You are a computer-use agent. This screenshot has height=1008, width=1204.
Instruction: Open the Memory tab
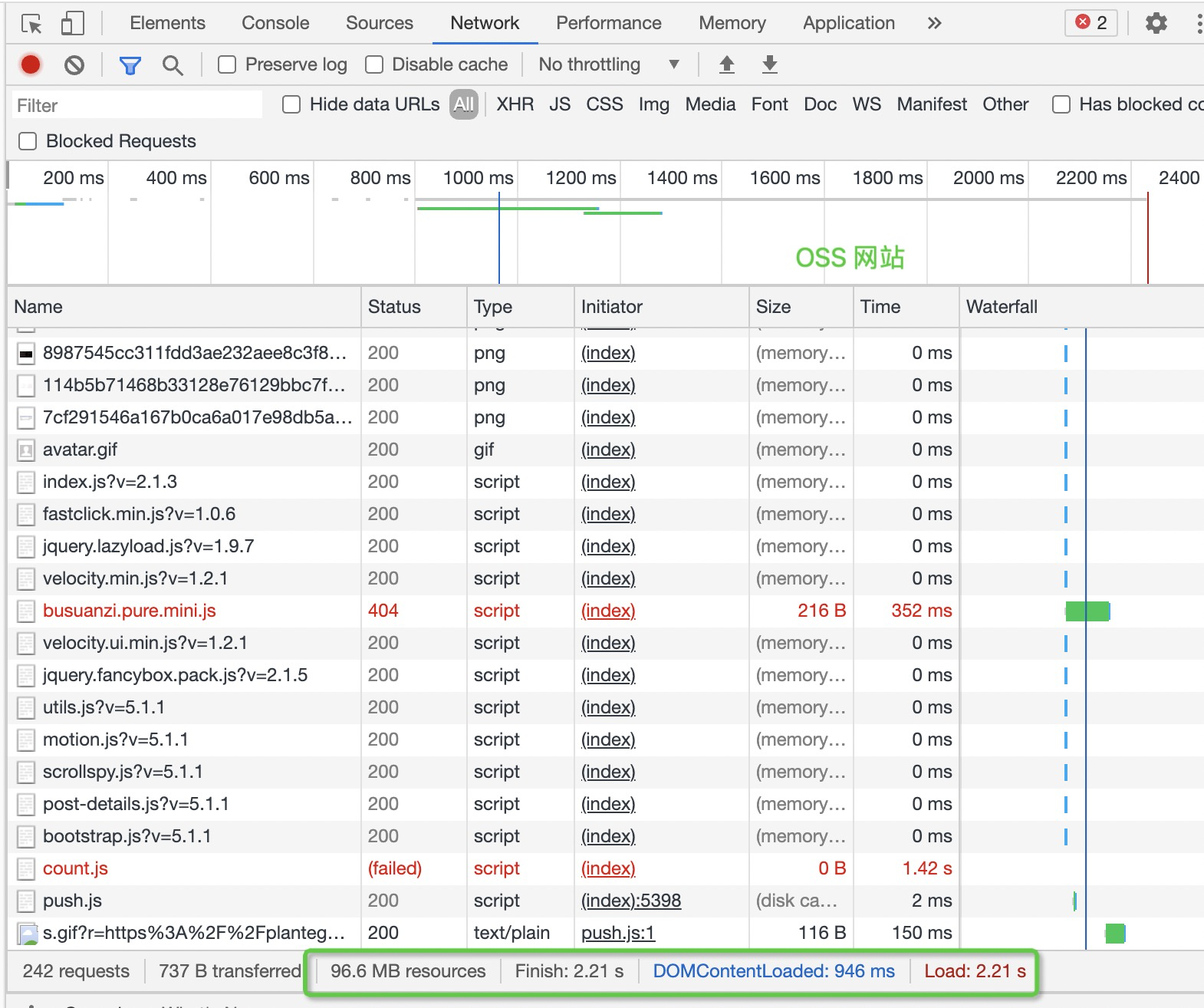[x=732, y=23]
